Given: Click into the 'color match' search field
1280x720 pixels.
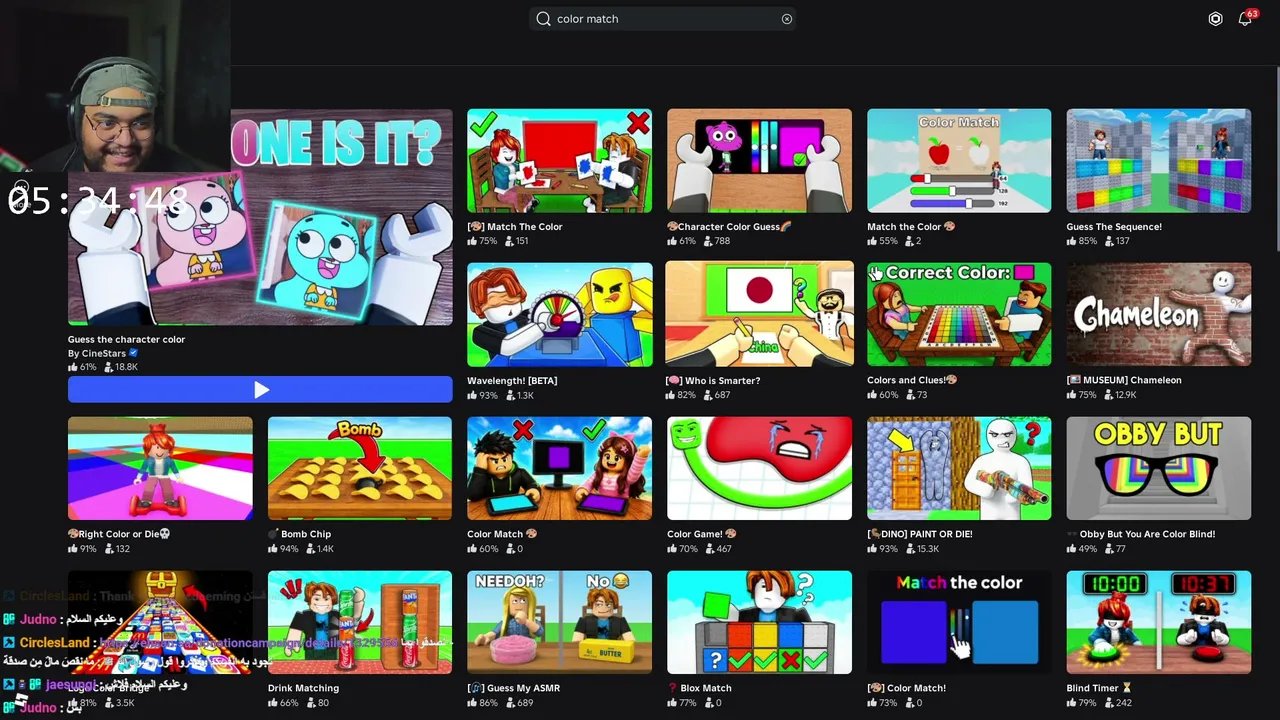Looking at the screenshot, I should click(x=662, y=19).
